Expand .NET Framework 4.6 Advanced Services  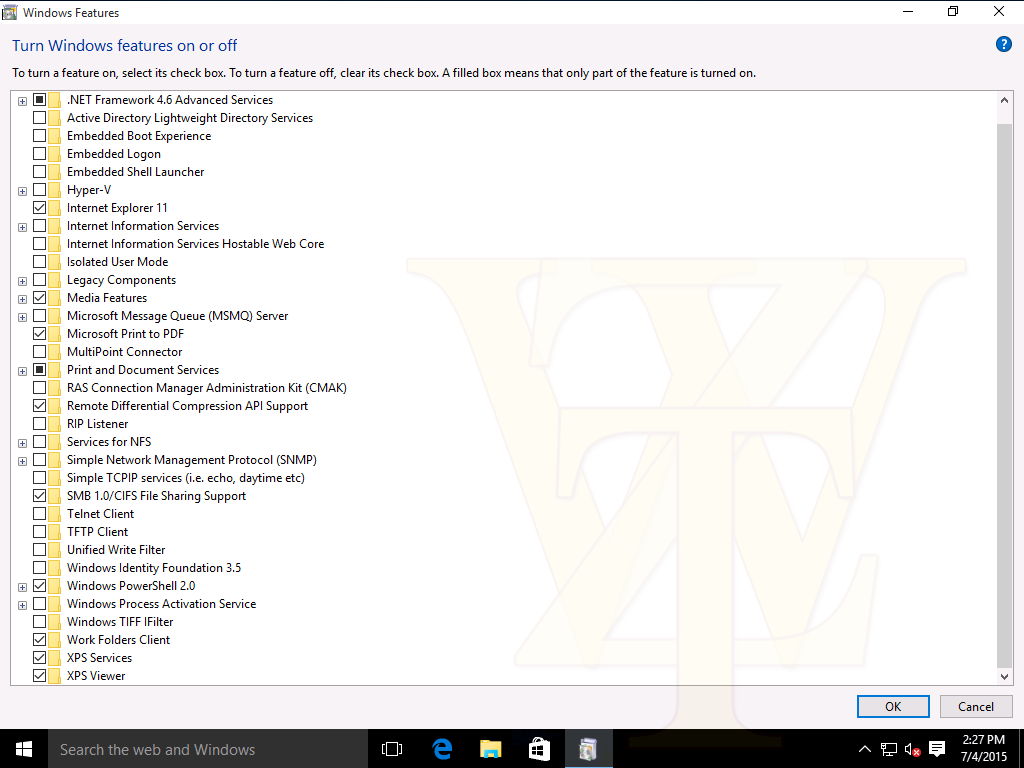22,101
